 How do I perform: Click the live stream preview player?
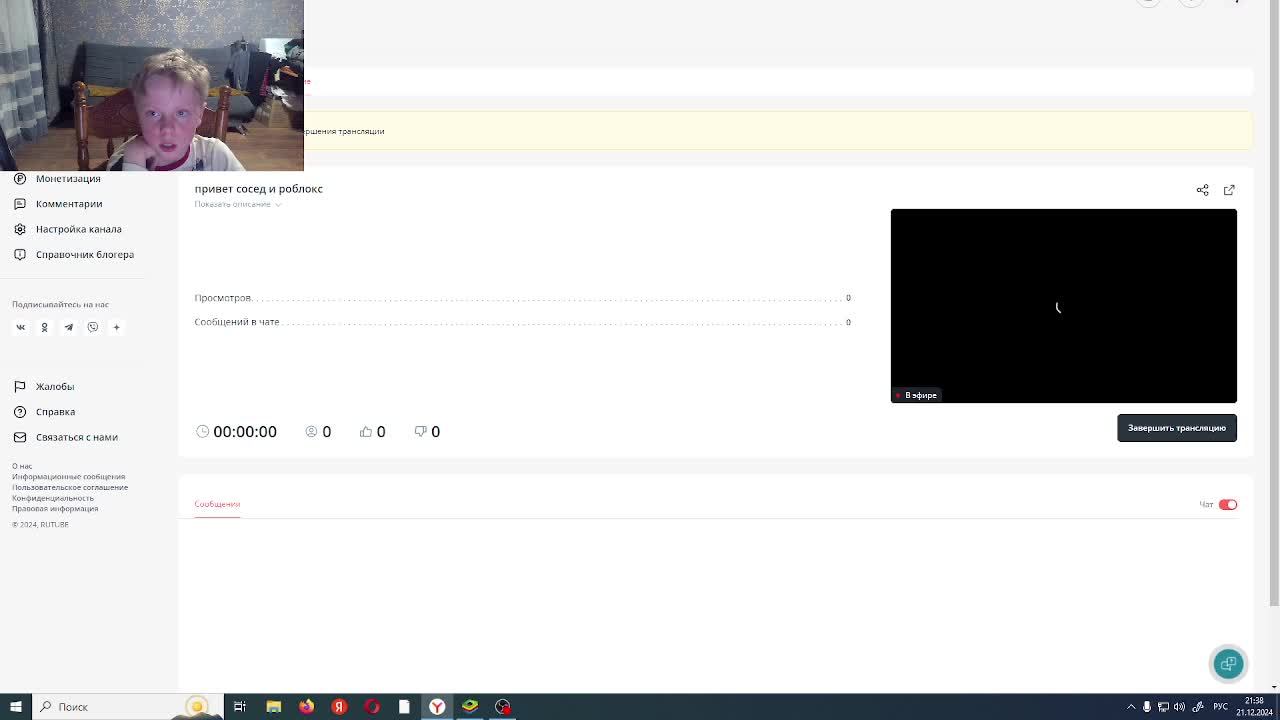1064,306
